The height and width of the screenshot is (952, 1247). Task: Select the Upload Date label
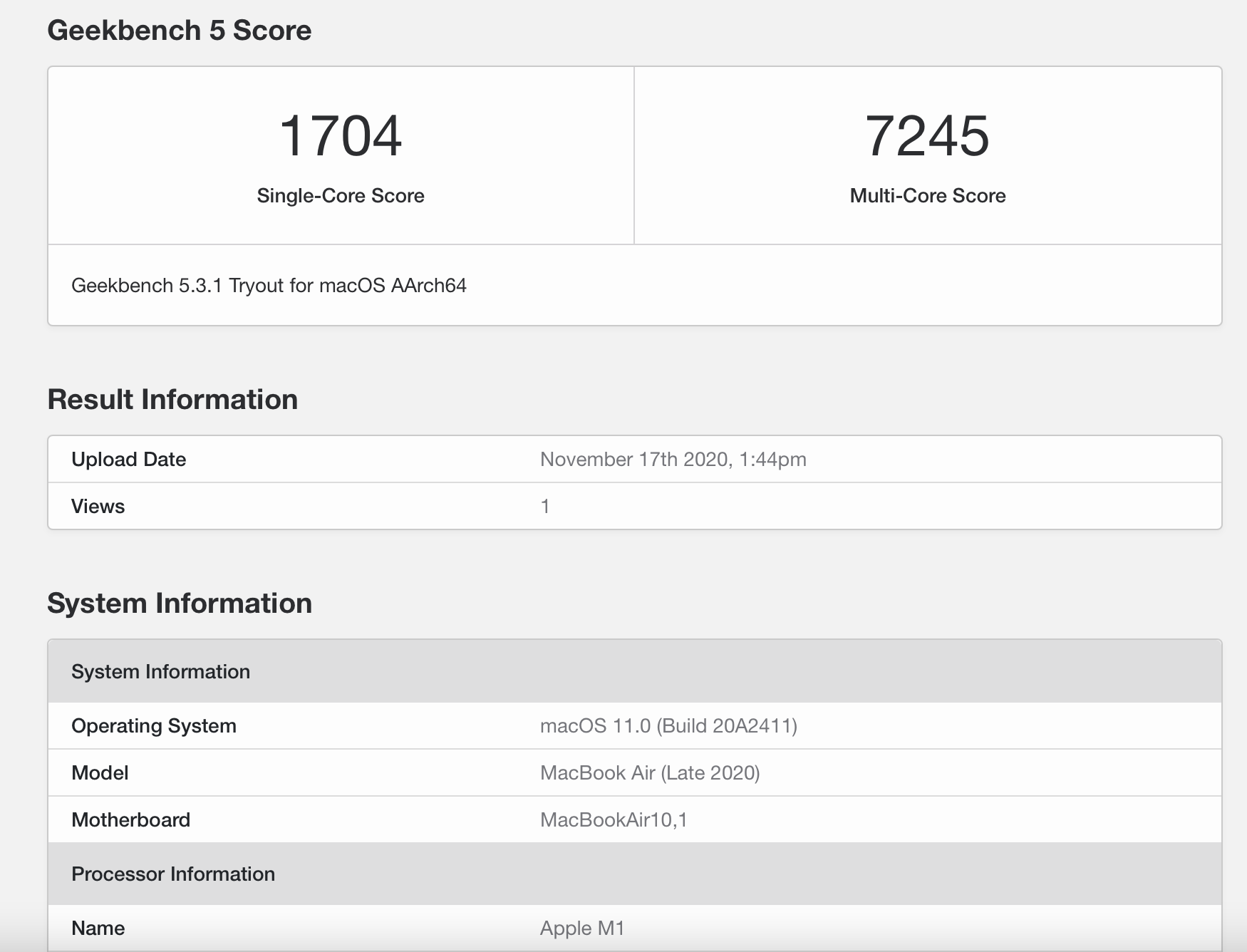coord(129,459)
